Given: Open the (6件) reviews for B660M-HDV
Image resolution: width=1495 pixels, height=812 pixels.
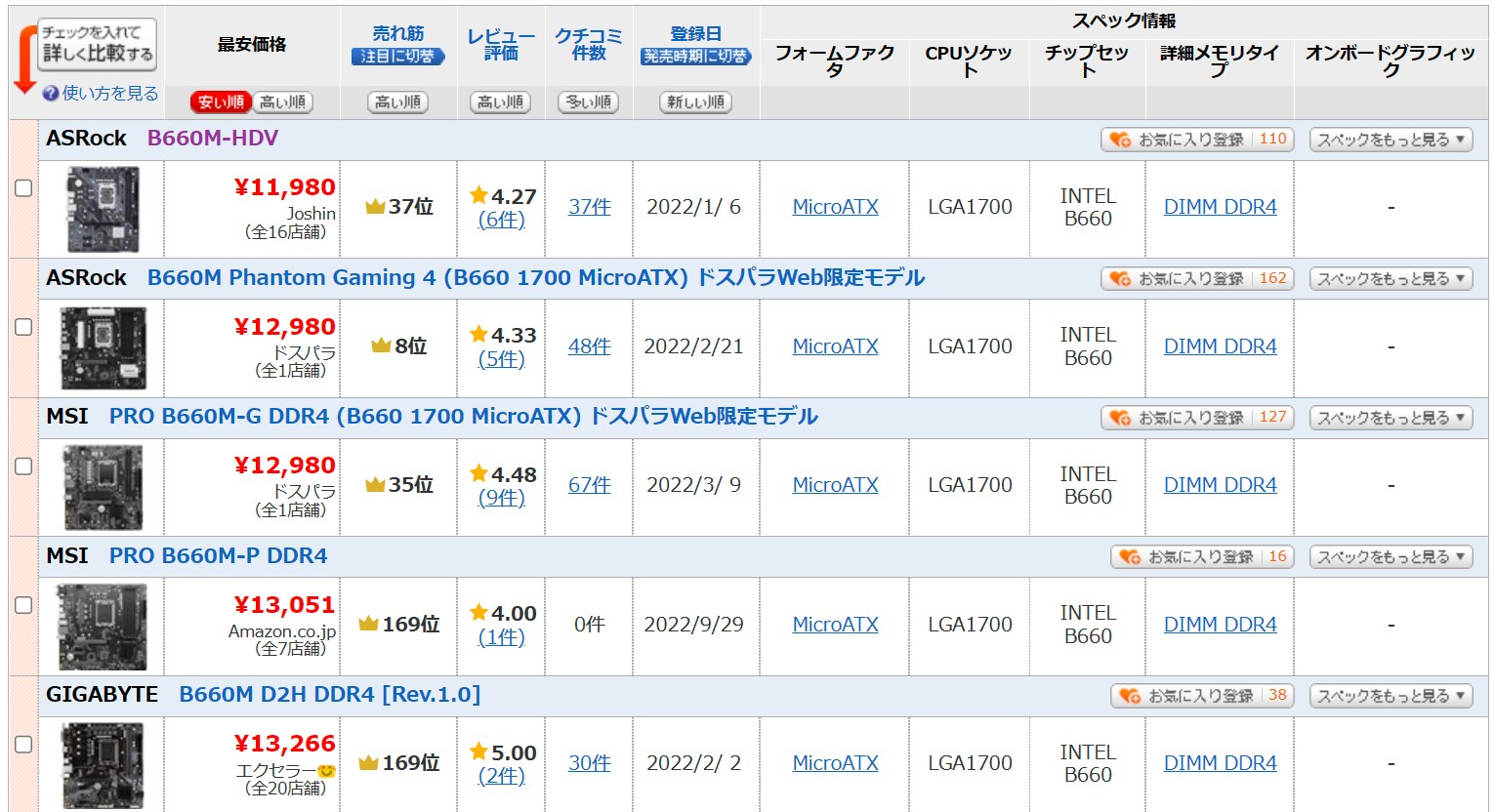Looking at the screenshot, I should [501, 220].
